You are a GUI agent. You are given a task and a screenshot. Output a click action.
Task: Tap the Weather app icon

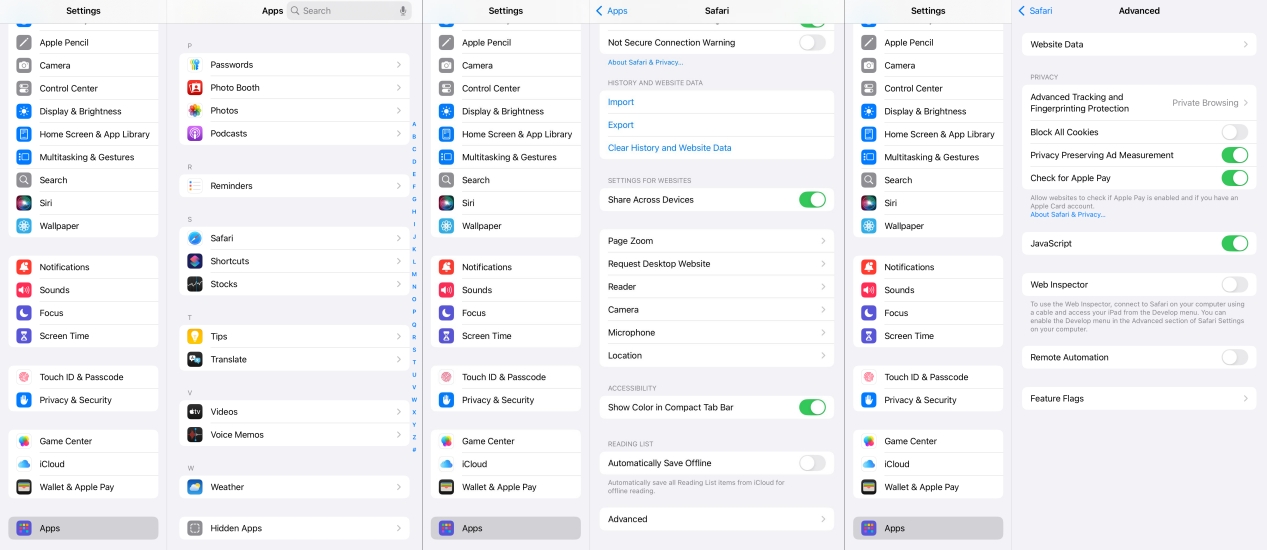[195, 488]
